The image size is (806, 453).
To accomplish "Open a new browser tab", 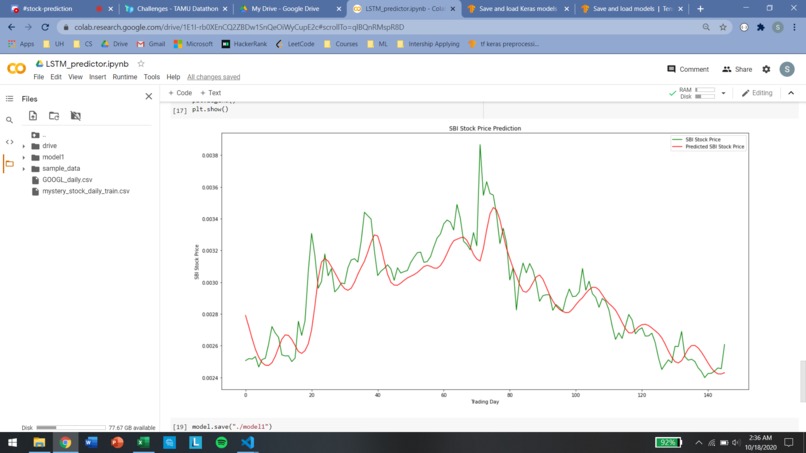I will coord(700,9).
